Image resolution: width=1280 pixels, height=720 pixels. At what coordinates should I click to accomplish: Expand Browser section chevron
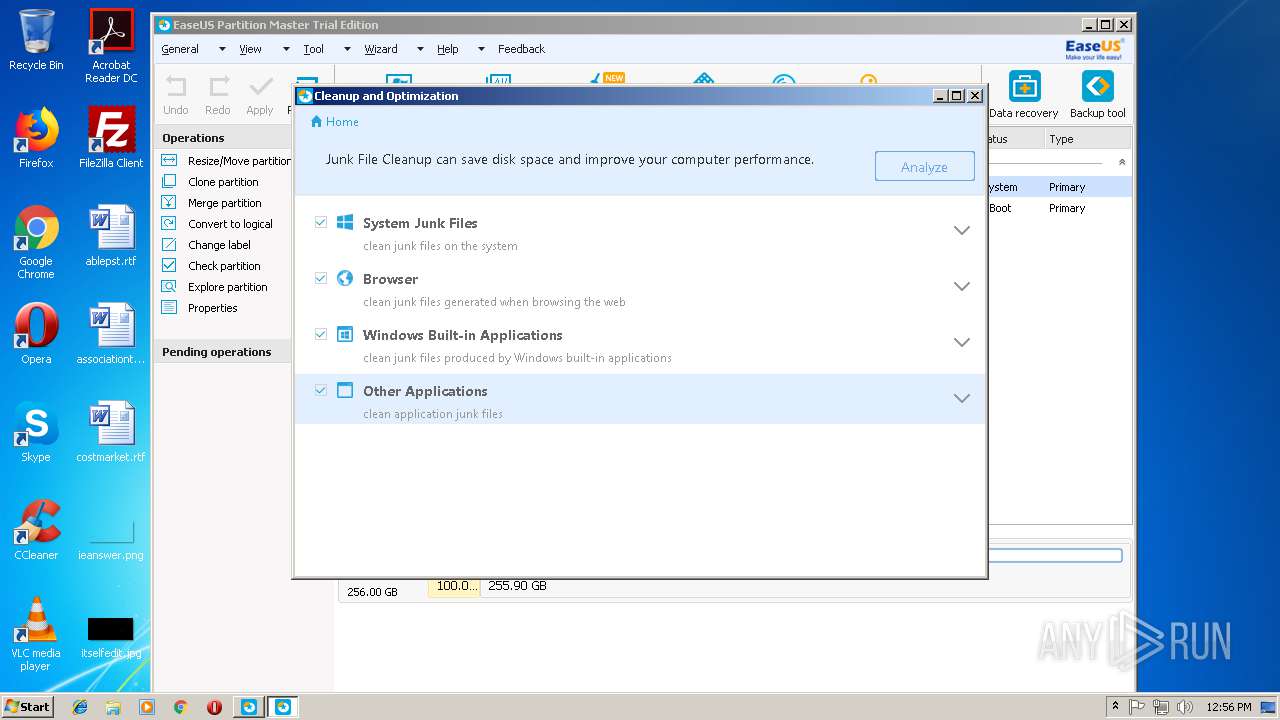pyautogui.click(x=962, y=287)
